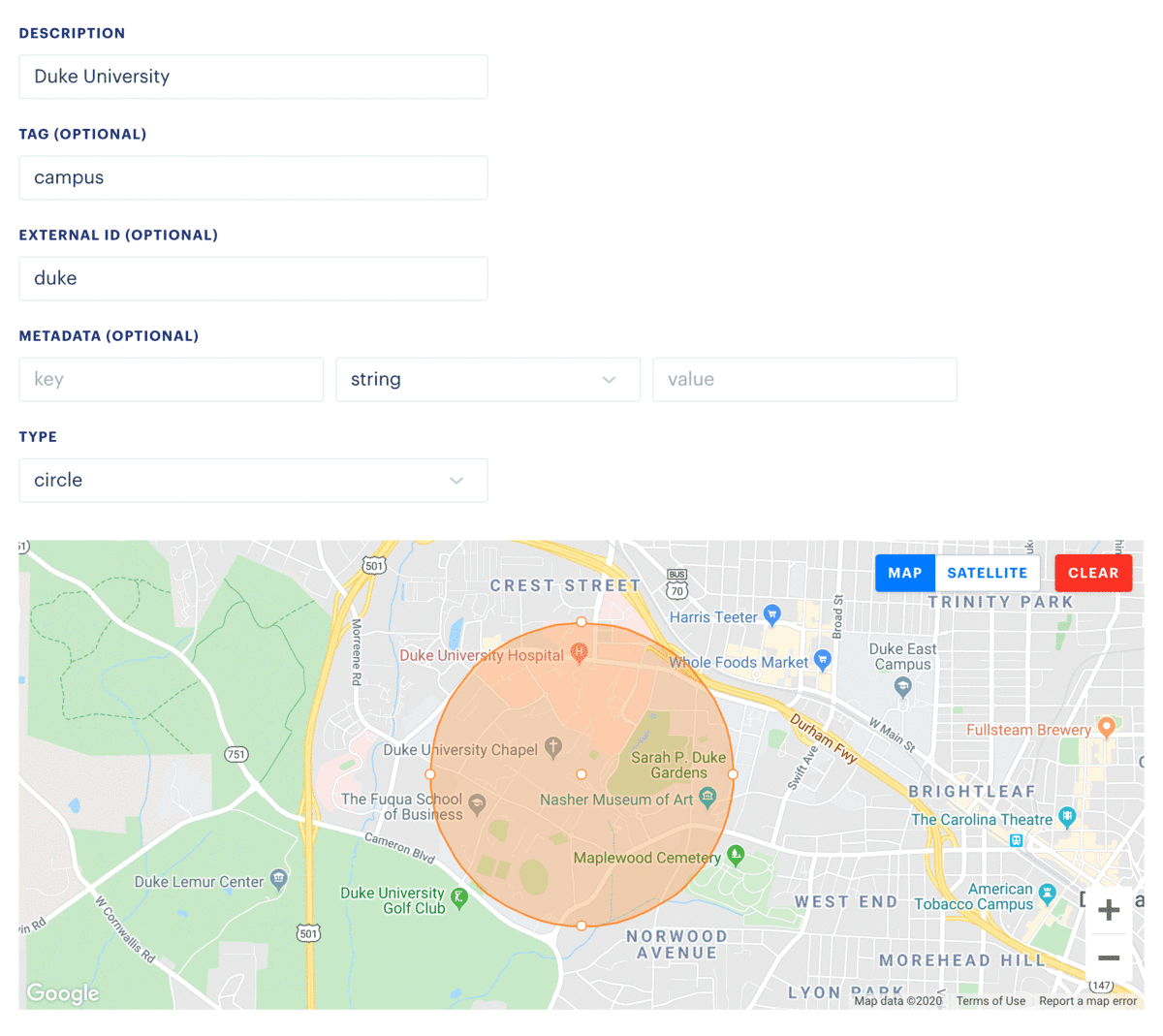1163x1036 pixels.
Task: Click the circle's top edge handle
Action: pos(581,622)
